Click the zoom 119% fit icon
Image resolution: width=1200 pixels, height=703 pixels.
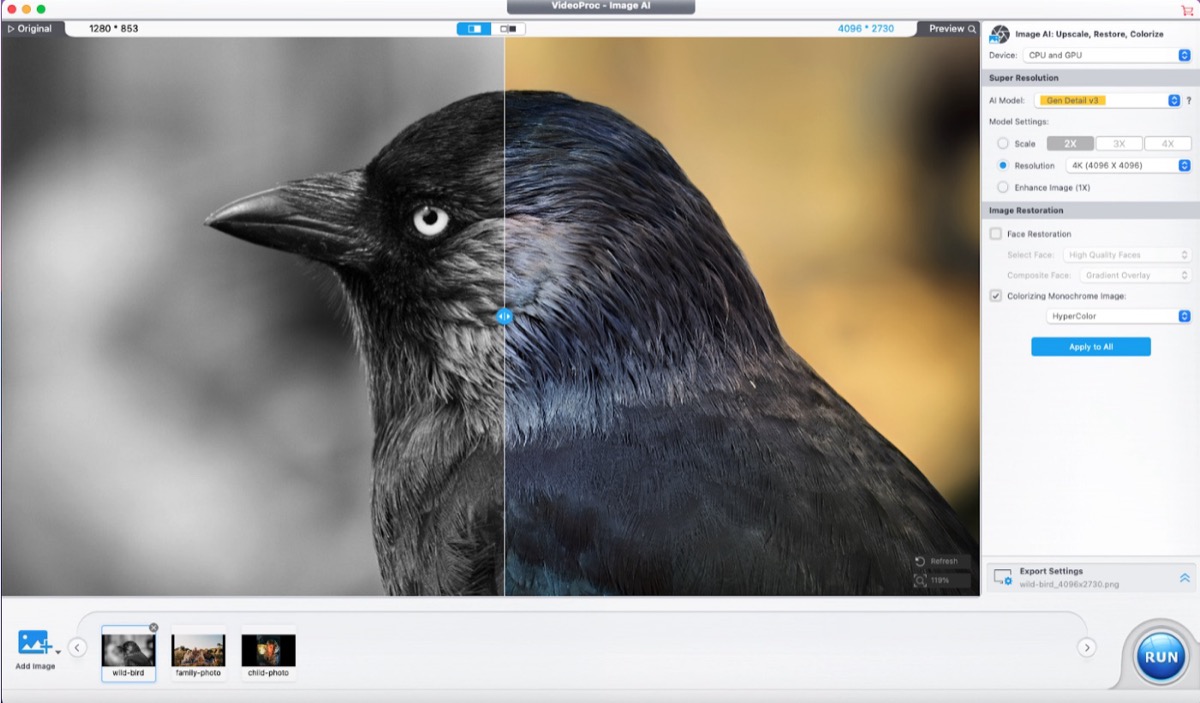pos(920,580)
